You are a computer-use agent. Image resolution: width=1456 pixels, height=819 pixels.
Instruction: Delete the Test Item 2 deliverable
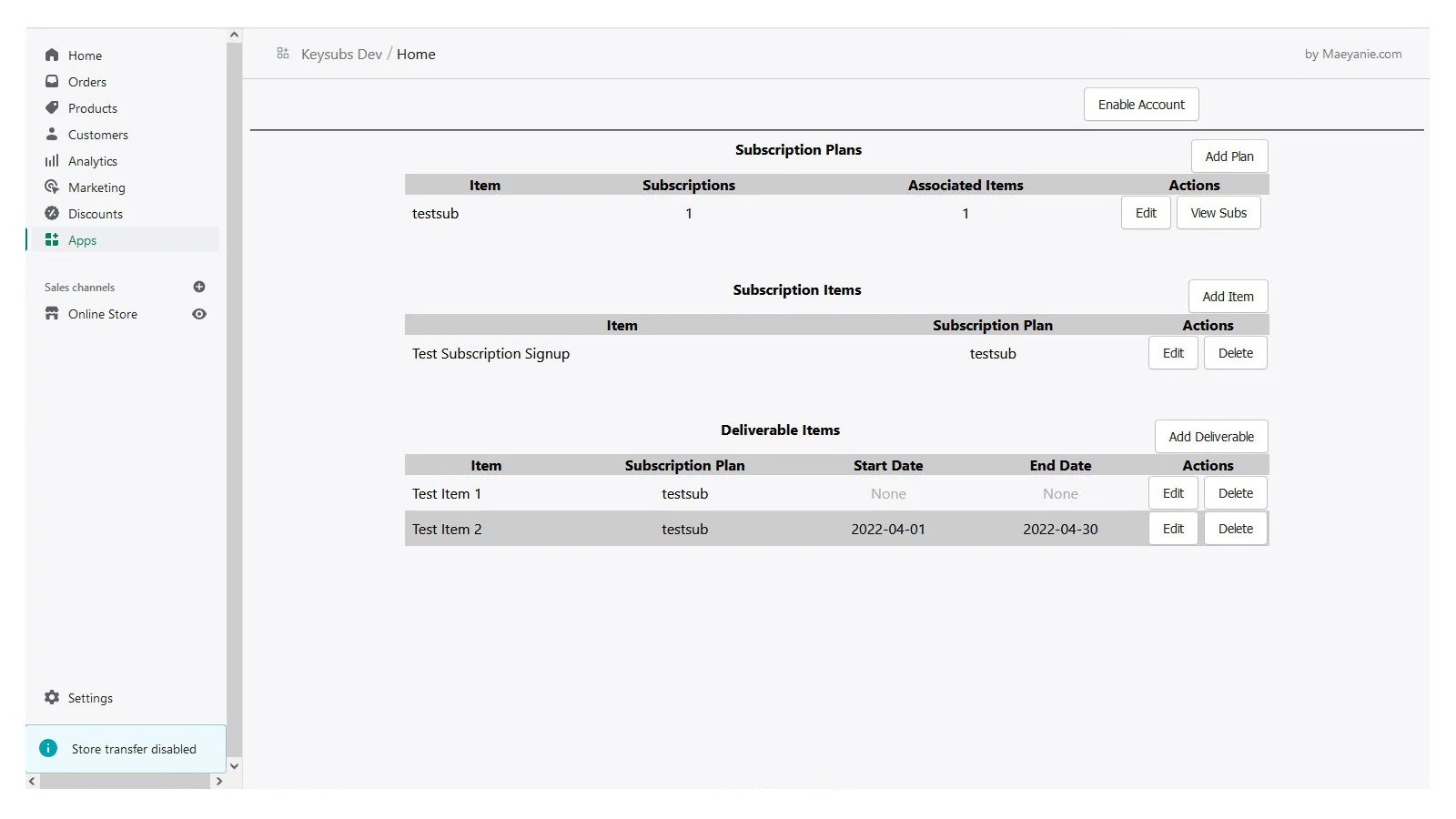1236,529
